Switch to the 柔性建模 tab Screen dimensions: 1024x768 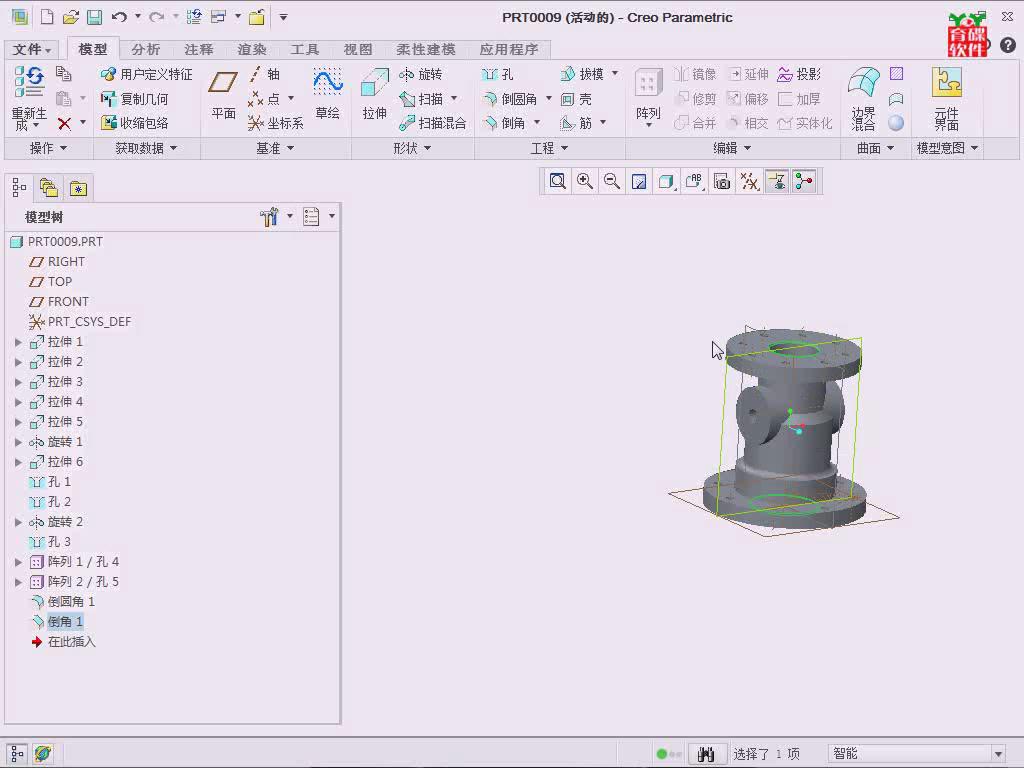pyautogui.click(x=425, y=49)
